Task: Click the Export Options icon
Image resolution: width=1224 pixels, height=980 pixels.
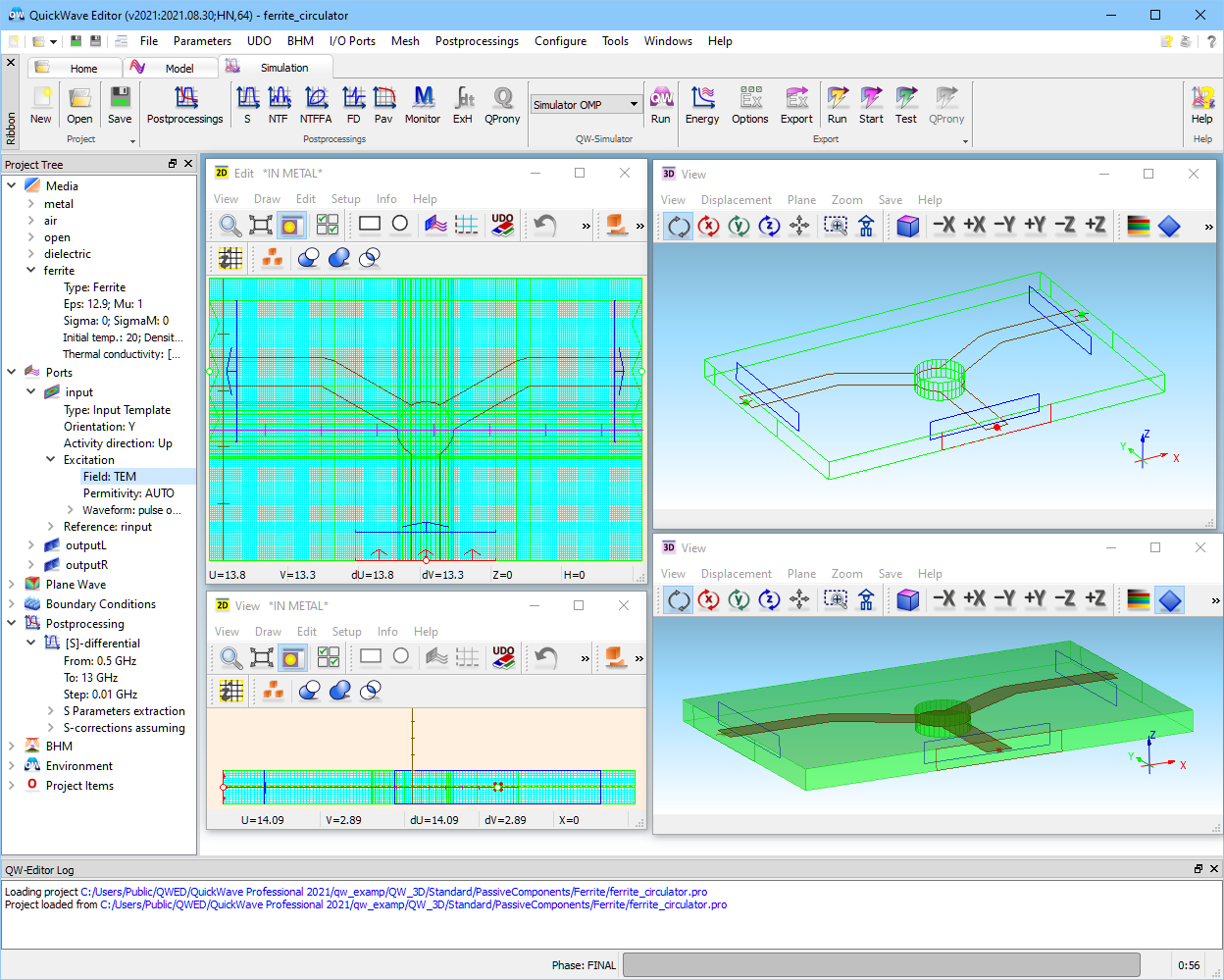Action: [x=750, y=105]
